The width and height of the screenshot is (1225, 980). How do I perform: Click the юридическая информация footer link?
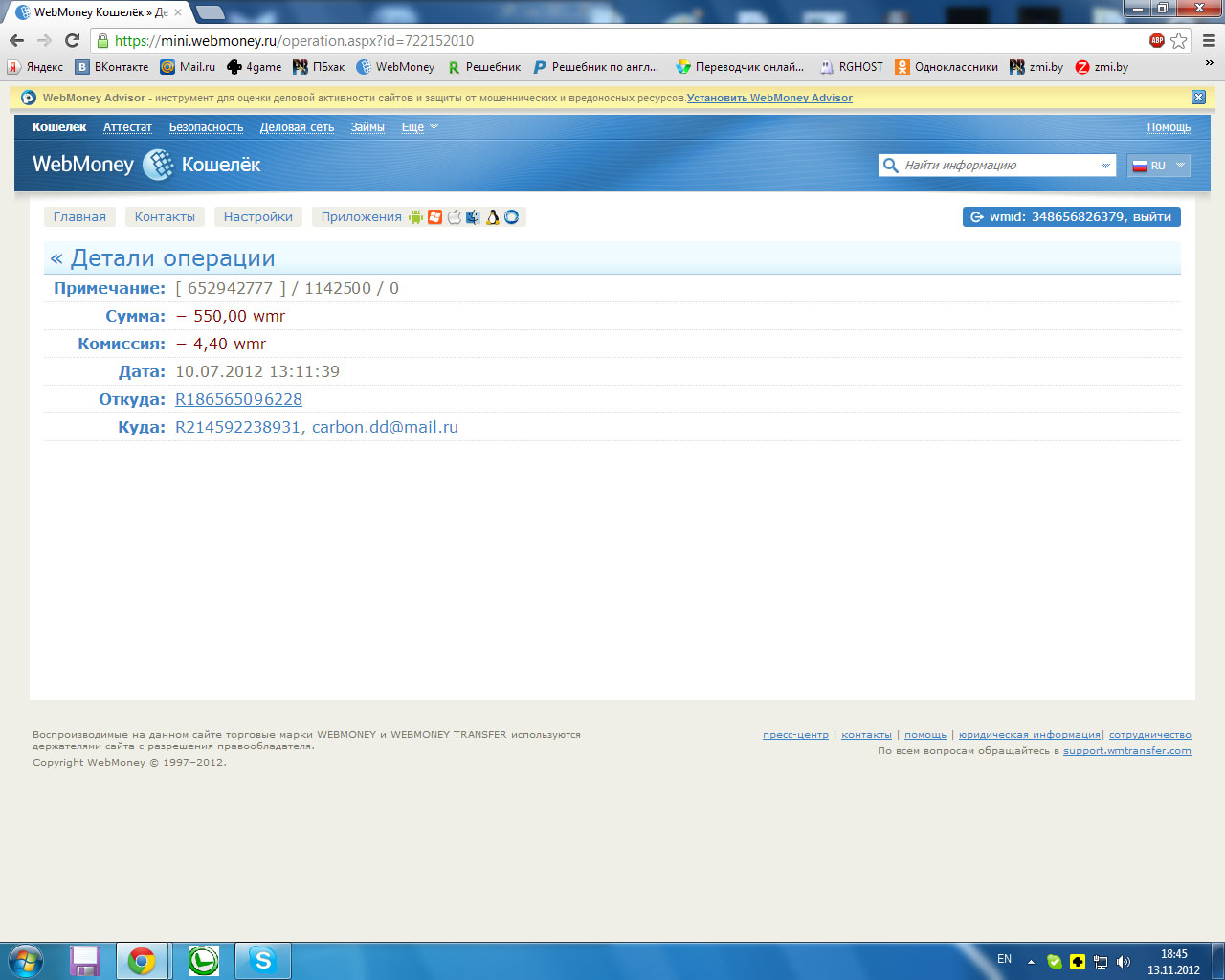[x=1030, y=735]
